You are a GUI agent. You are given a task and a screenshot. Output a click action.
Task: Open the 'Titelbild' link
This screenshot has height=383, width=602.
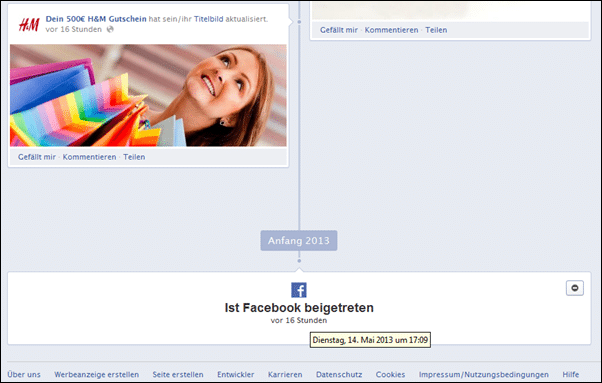click(x=208, y=19)
